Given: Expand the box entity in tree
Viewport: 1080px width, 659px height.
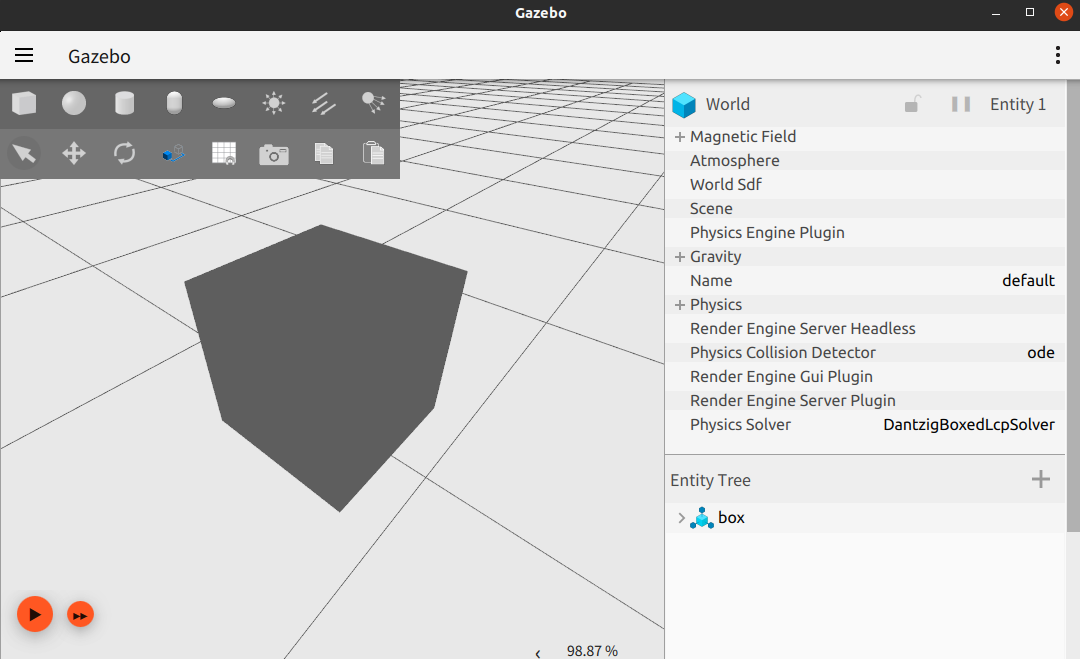Looking at the screenshot, I should (x=681, y=518).
